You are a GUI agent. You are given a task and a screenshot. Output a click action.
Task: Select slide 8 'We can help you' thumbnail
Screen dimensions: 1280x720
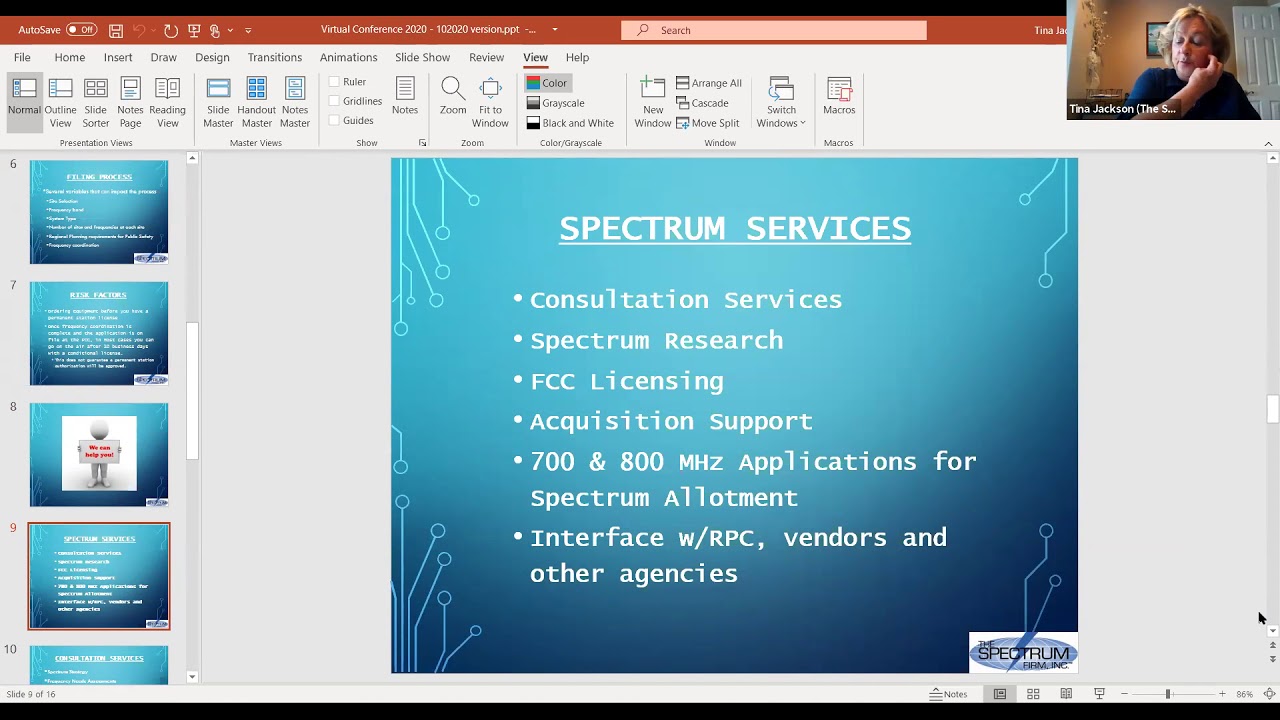click(99, 455)
